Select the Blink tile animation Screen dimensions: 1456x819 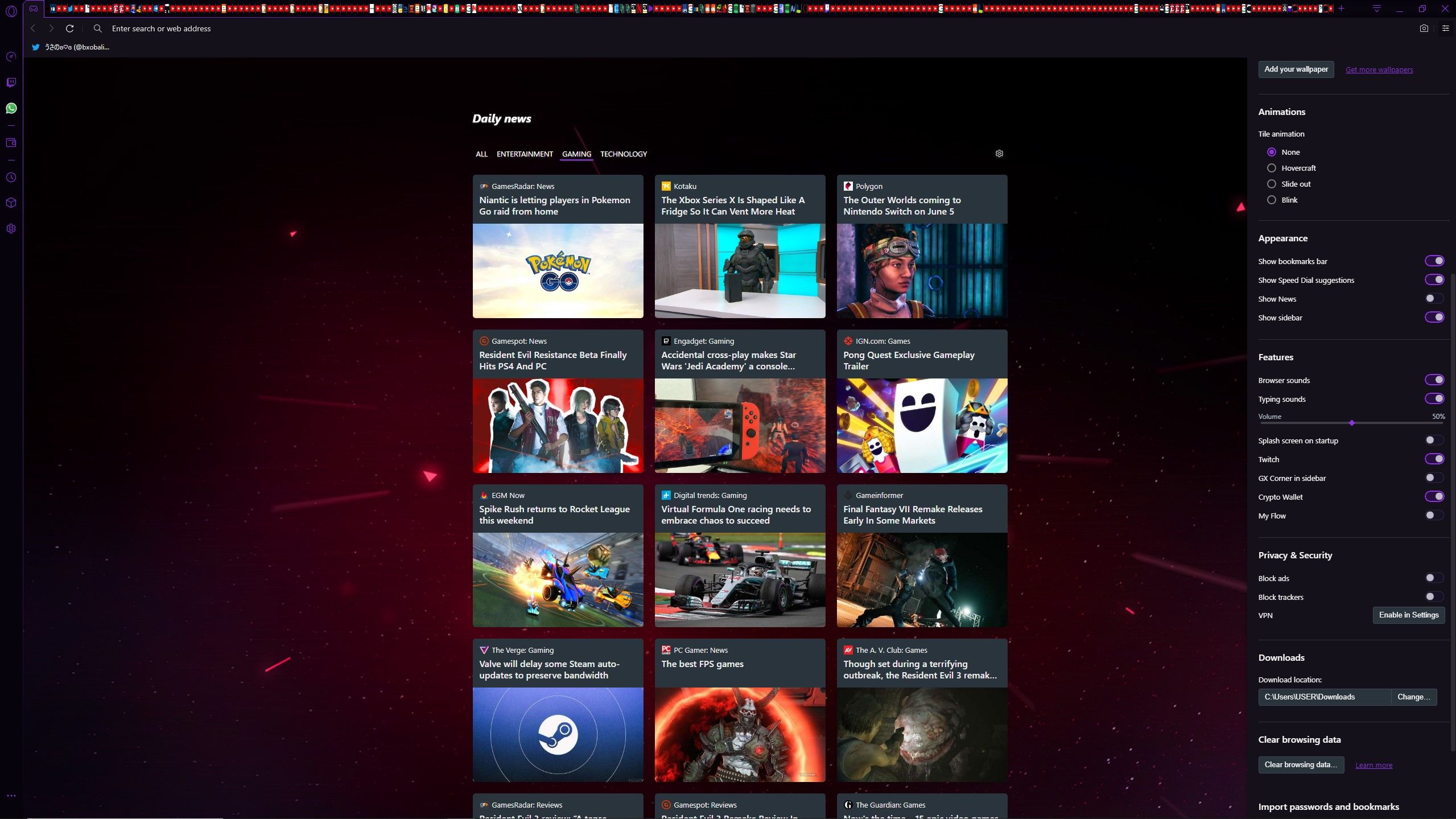coord(1271,200)
